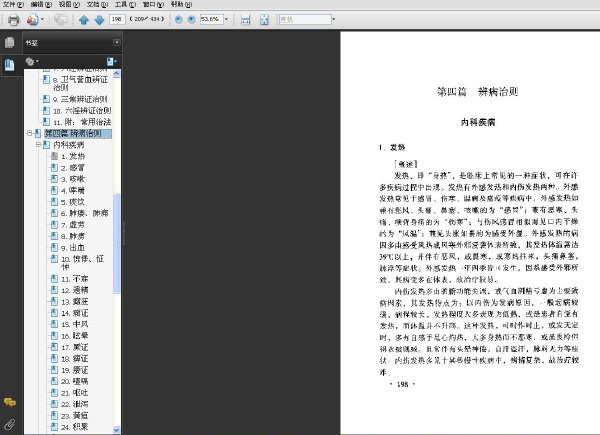Screen dimensions: 600x435
Task: Click bookmark icon beside 10. 惊悸、怔忡
Action: point(54,259)
